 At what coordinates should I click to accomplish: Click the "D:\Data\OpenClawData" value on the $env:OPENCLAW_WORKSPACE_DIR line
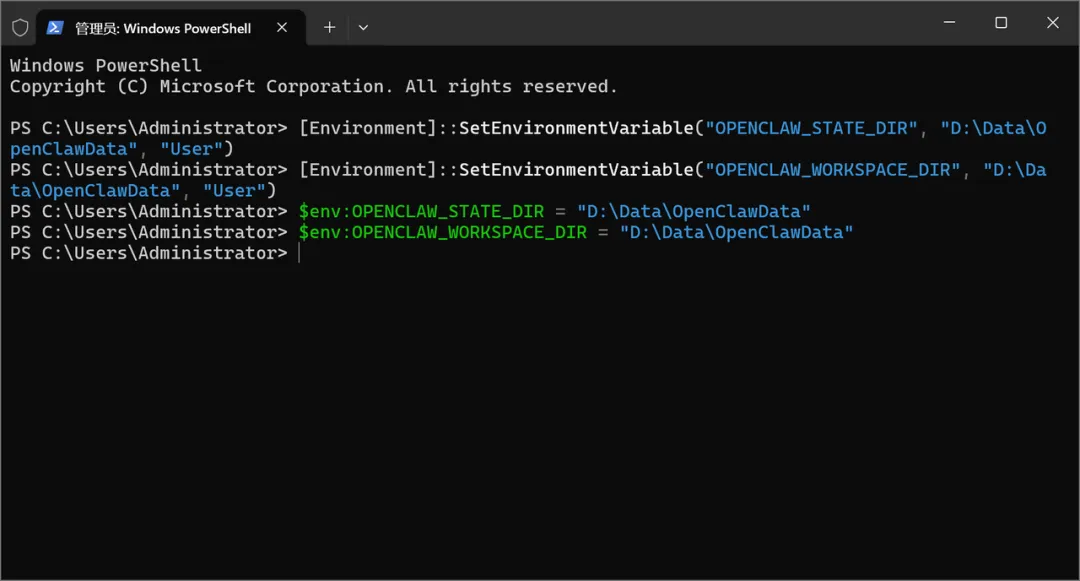point(736,233)
